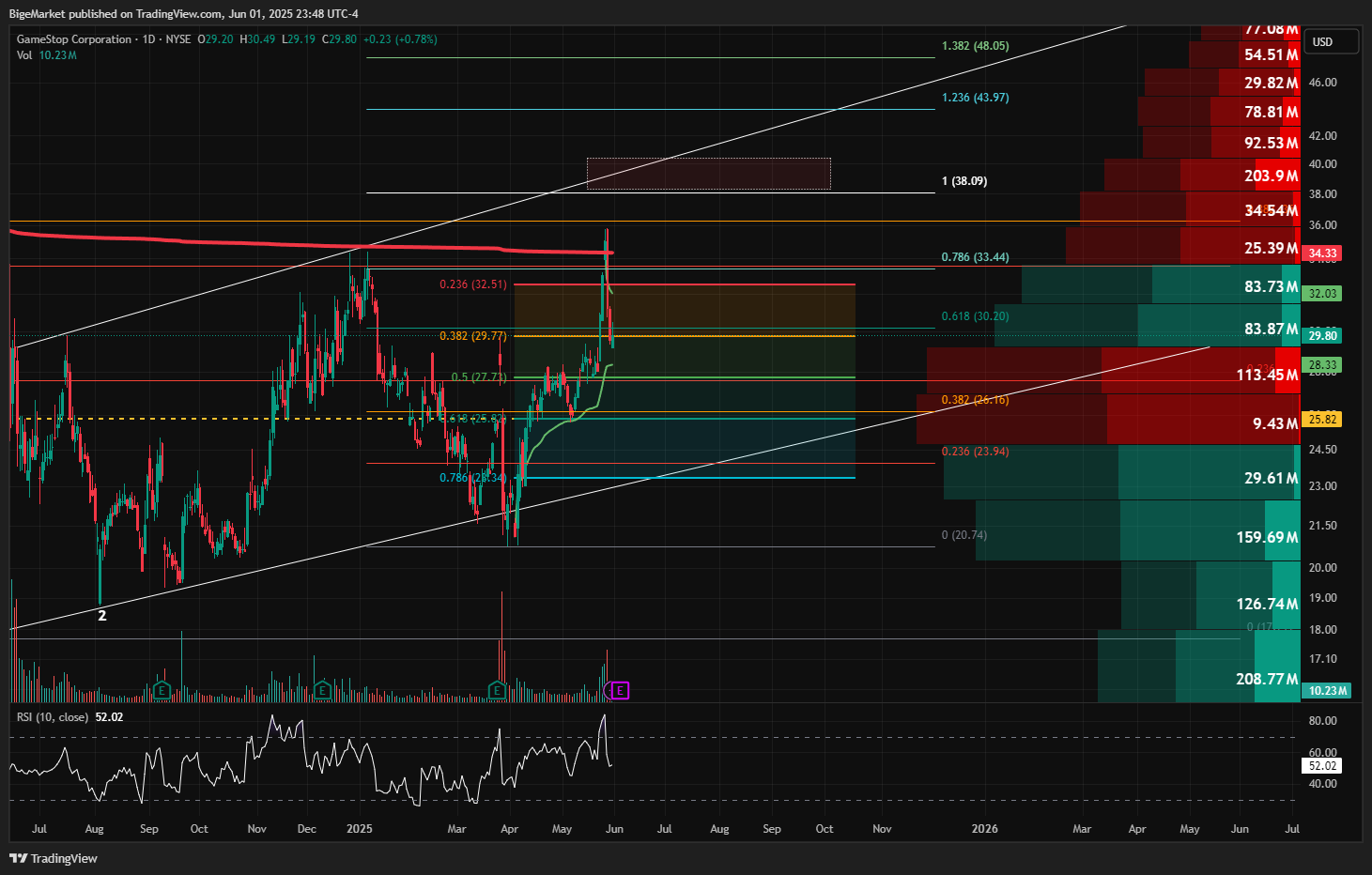Viewport: 1372px width, 875px height.
Task: Click the 46.00 price axis label
Action: click(x=1323, y=83)
